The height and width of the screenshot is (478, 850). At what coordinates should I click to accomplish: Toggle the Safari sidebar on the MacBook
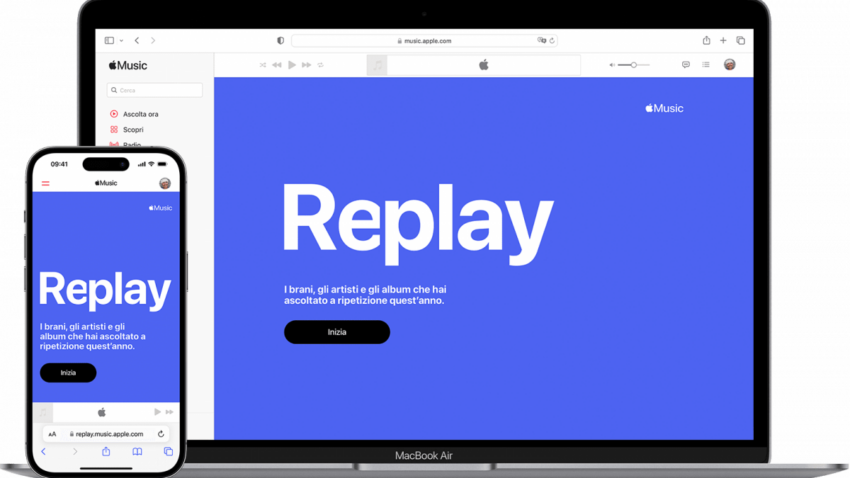coord(109,41)
